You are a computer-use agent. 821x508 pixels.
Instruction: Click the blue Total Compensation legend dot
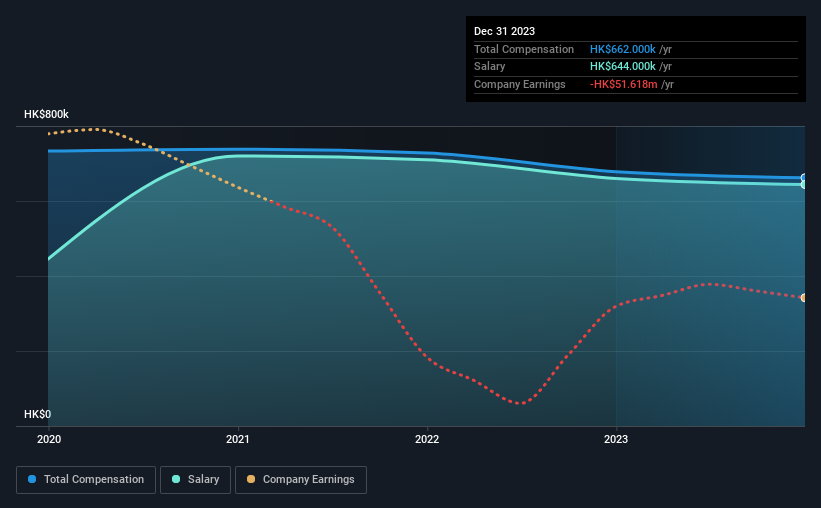pyautogui.click(x=32, y=479)
